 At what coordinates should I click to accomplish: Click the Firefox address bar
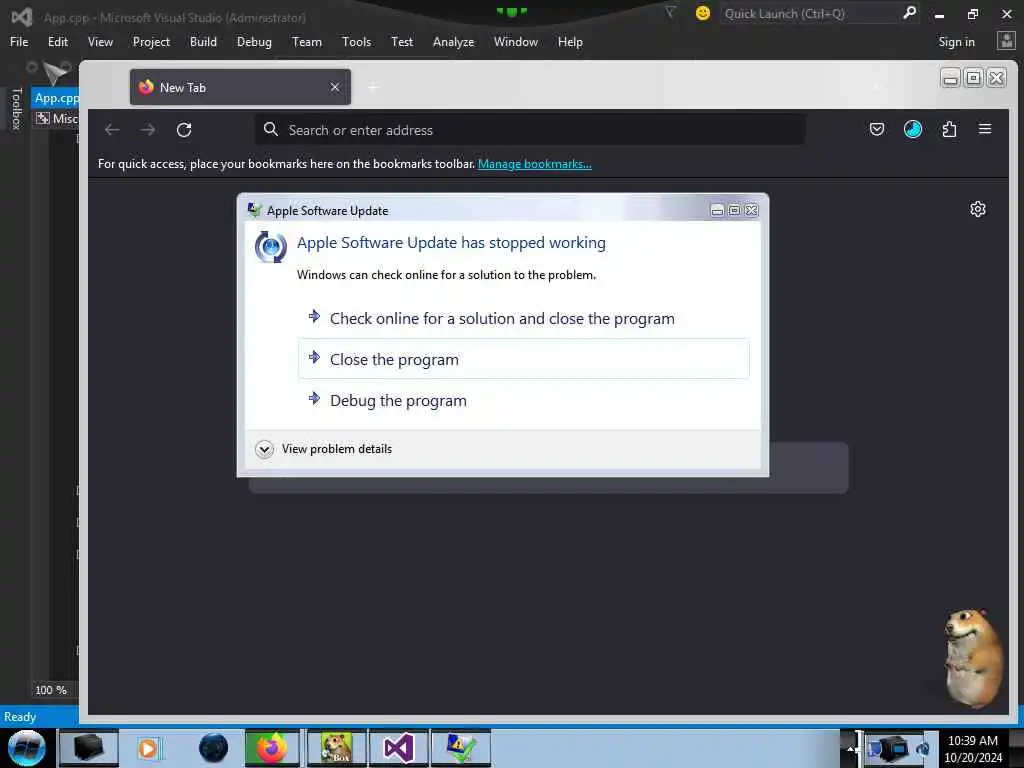coord(530,130)
